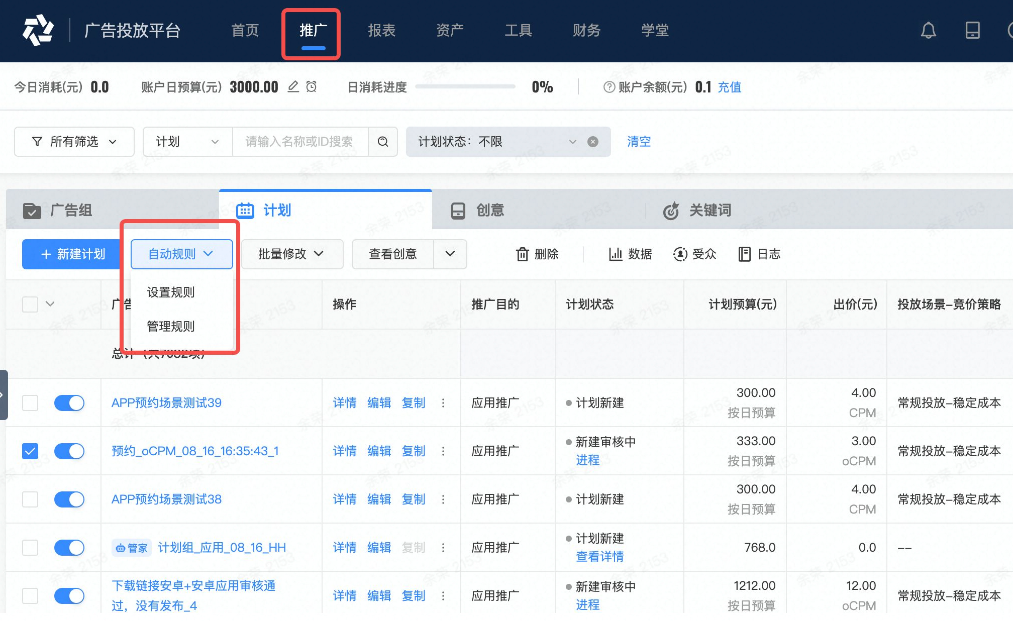Open the notification bell icon
The image size is (1013, 621).
[927, 30]
